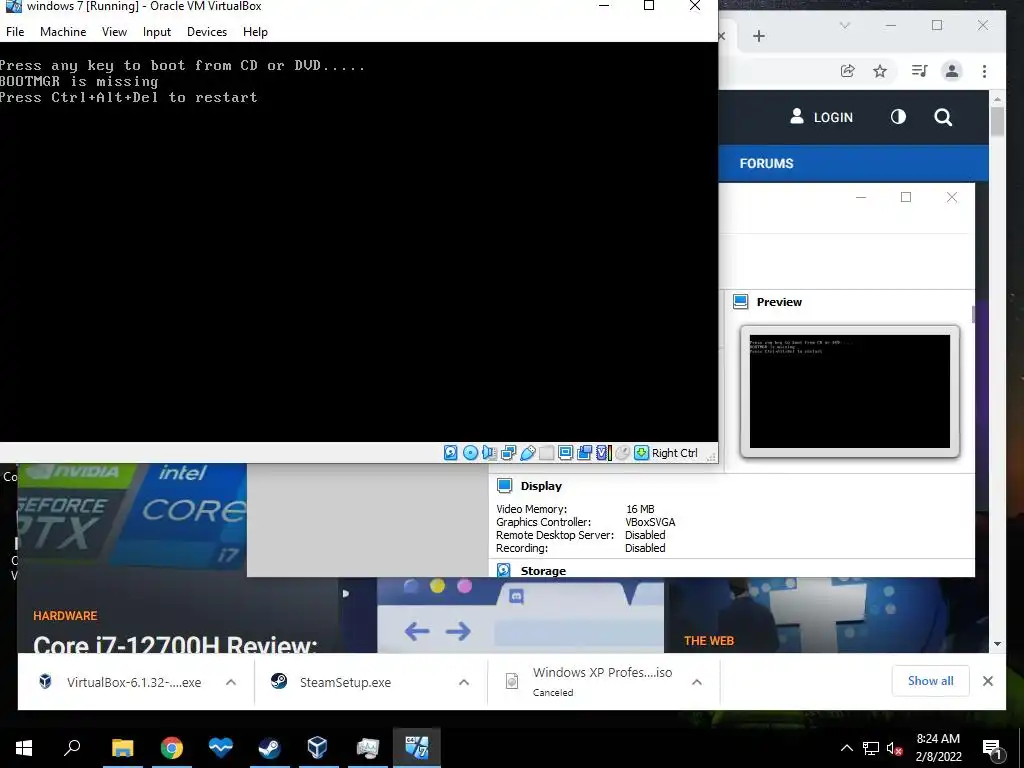Open the Input menu

pyautogui.click(x=157, y=32)
